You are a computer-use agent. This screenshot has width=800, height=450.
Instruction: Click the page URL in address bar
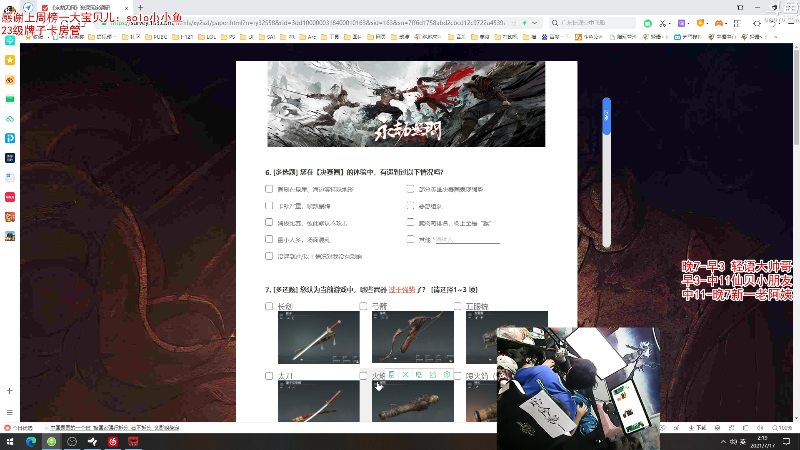[x=308, y=23]
